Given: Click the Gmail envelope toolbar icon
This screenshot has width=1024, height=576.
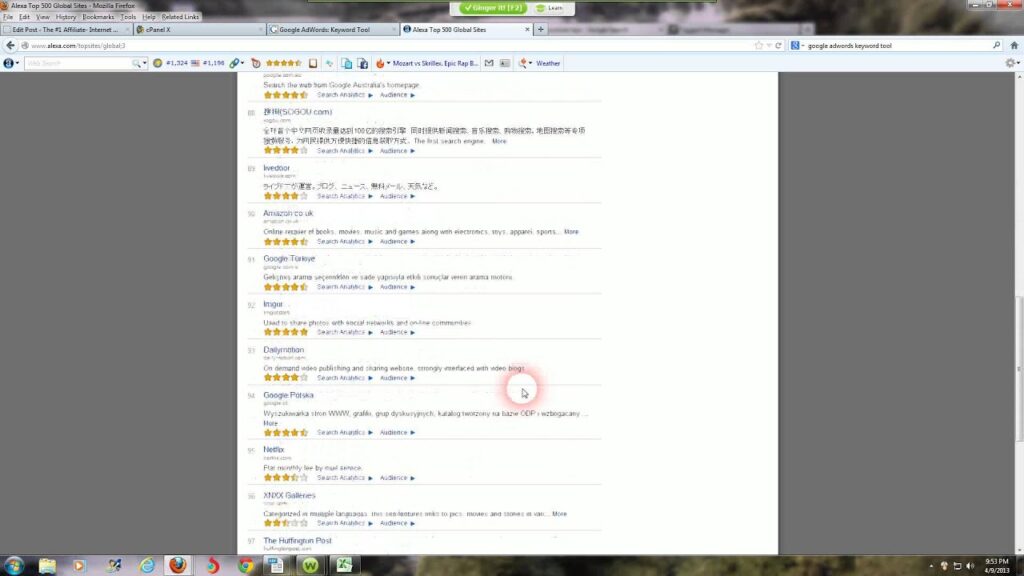Looking at the screenshot, I should (x=489, y=63).
